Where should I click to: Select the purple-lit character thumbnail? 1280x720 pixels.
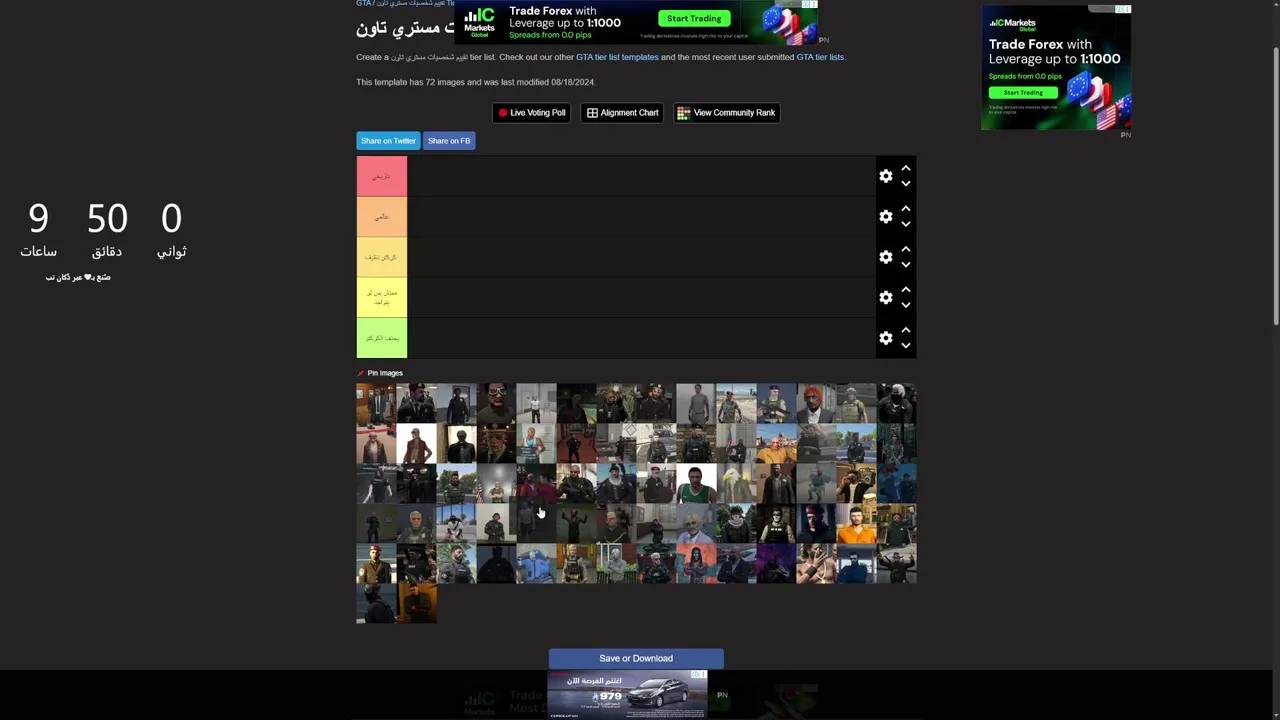coord(776,564)
